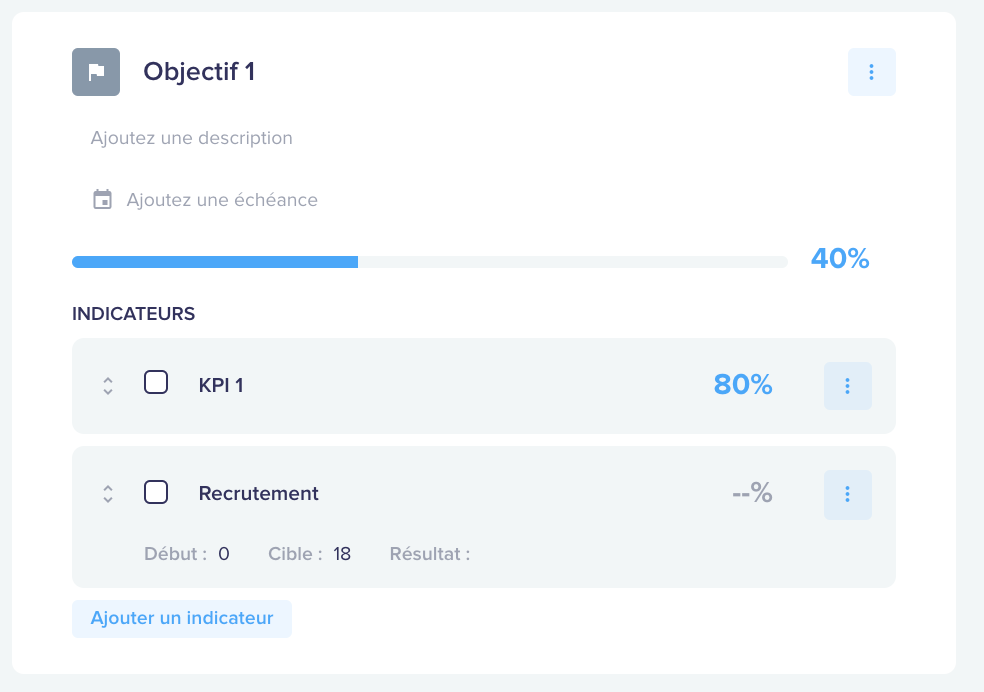The width and height of the screenshot is (984, 692).
Task: Click the Cible value 18
Action: (x=342, y=554)
